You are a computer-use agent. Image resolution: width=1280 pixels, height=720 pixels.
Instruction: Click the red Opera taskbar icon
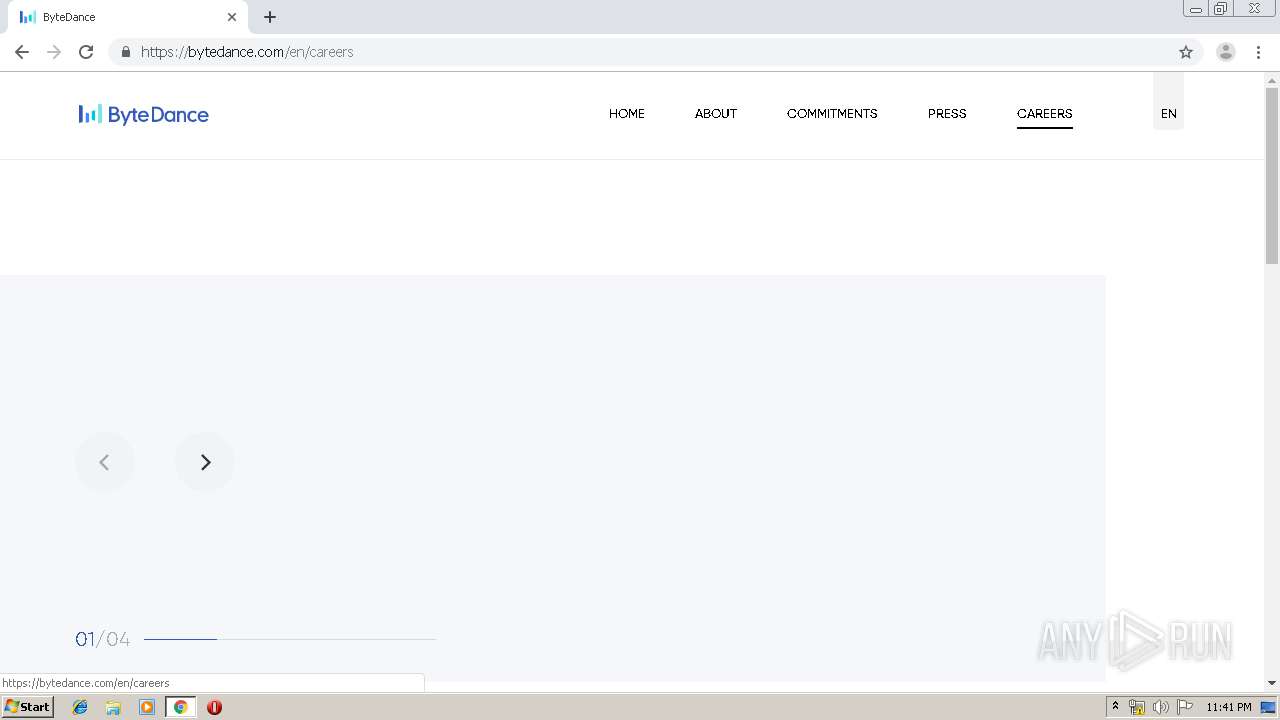pos(214,707)
